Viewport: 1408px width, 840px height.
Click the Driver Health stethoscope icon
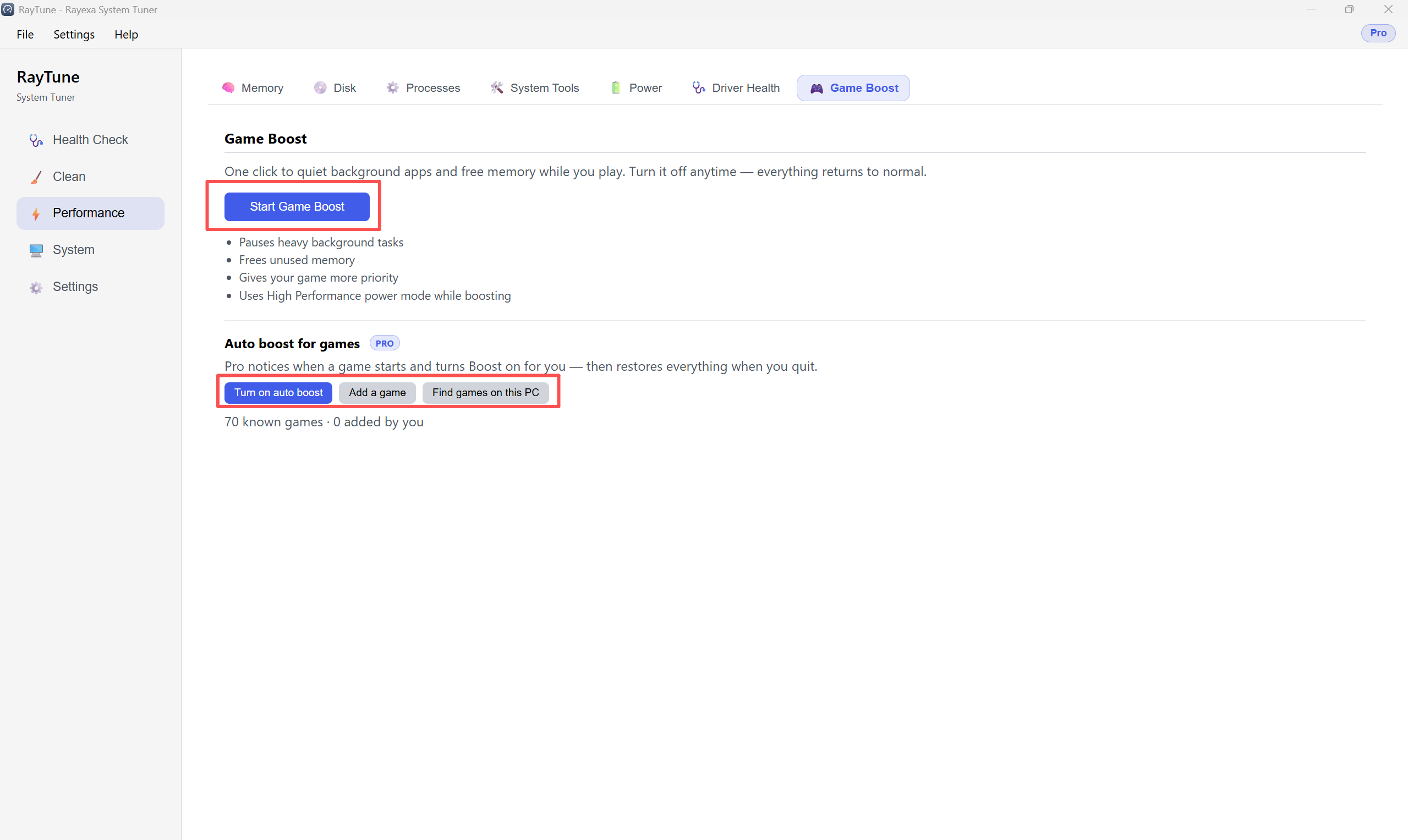tap(699, 87)
